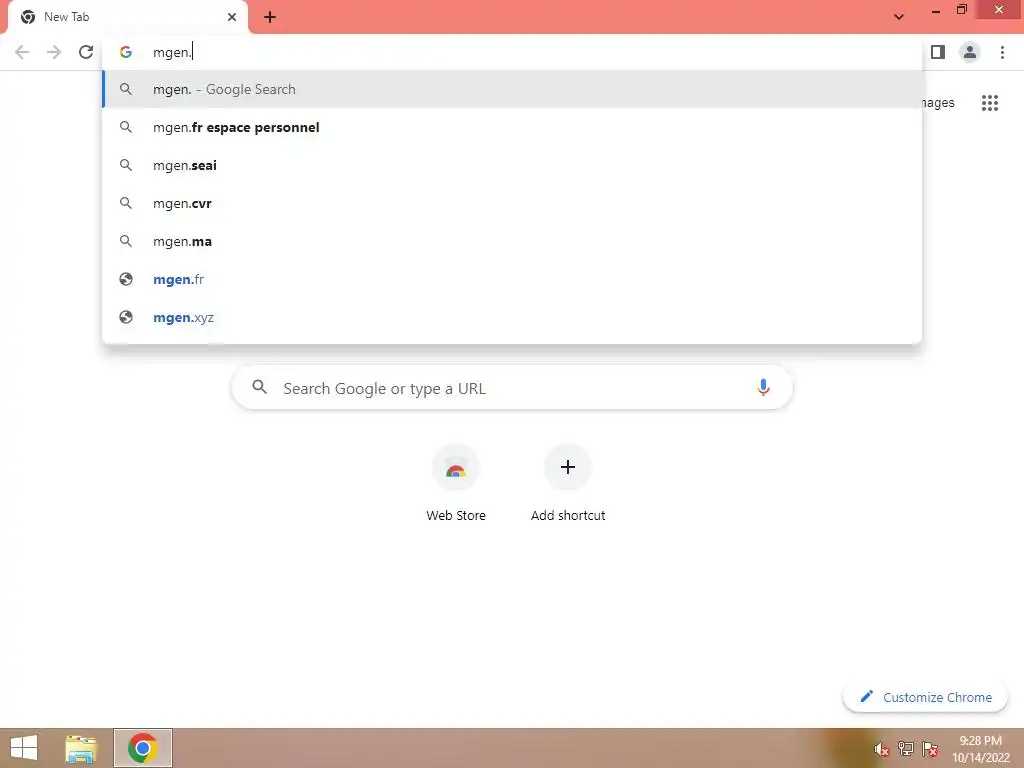Choose suggestion 'mgen.fr espace personnel'
1024x768 pixels.
[512, 127]
